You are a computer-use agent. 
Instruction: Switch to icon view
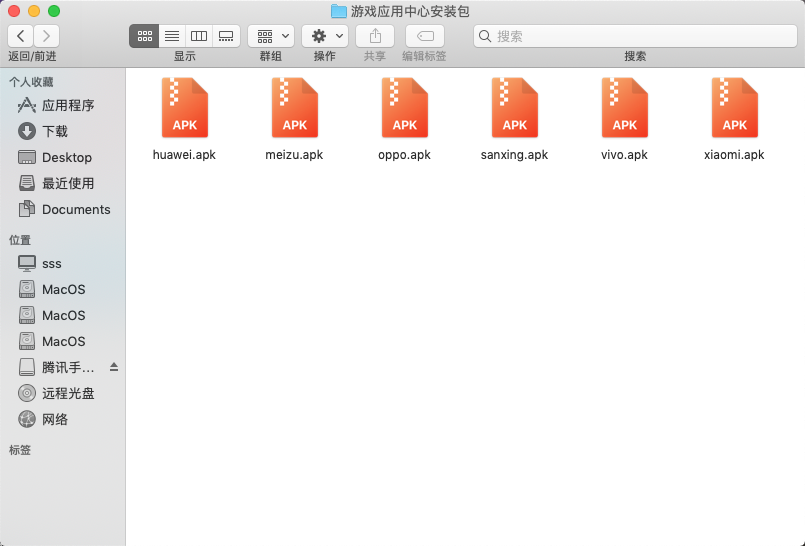pos(144,36)
